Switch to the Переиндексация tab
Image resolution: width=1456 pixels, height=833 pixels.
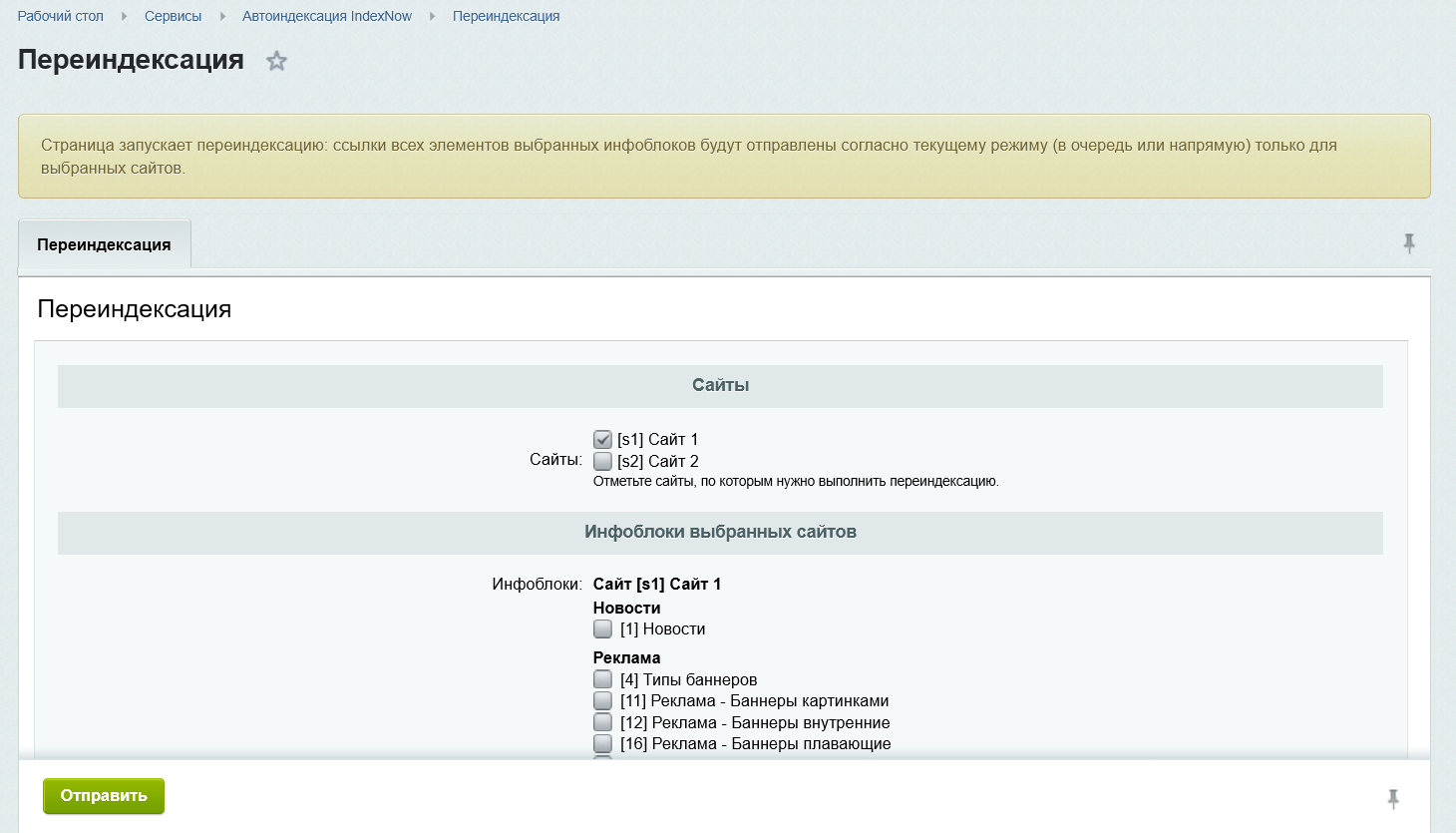coord(104,242)
